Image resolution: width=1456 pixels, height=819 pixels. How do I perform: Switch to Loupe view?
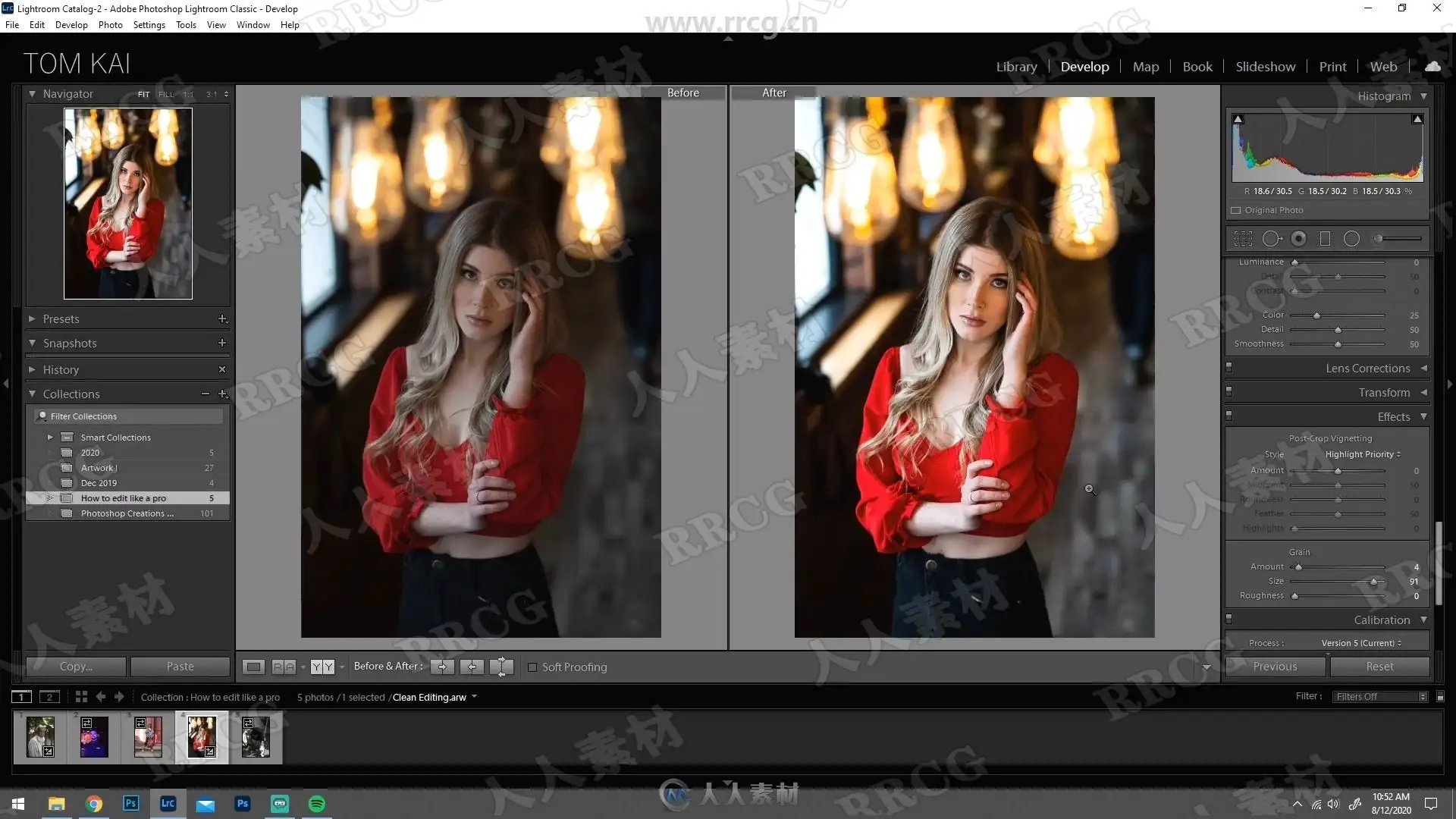[253, 667]
